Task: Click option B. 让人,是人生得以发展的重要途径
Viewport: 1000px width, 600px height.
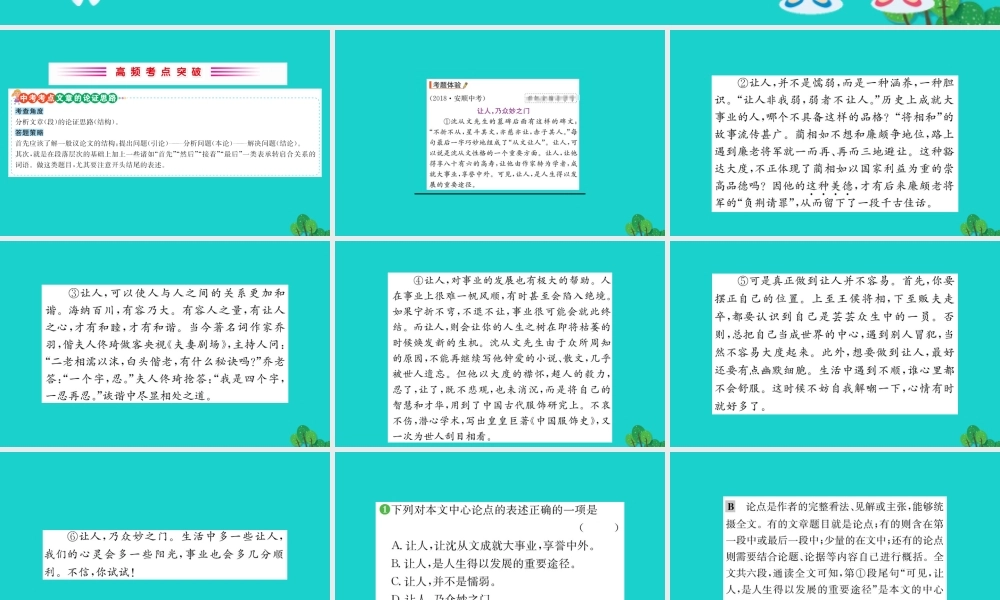Action: click(484, 564)
